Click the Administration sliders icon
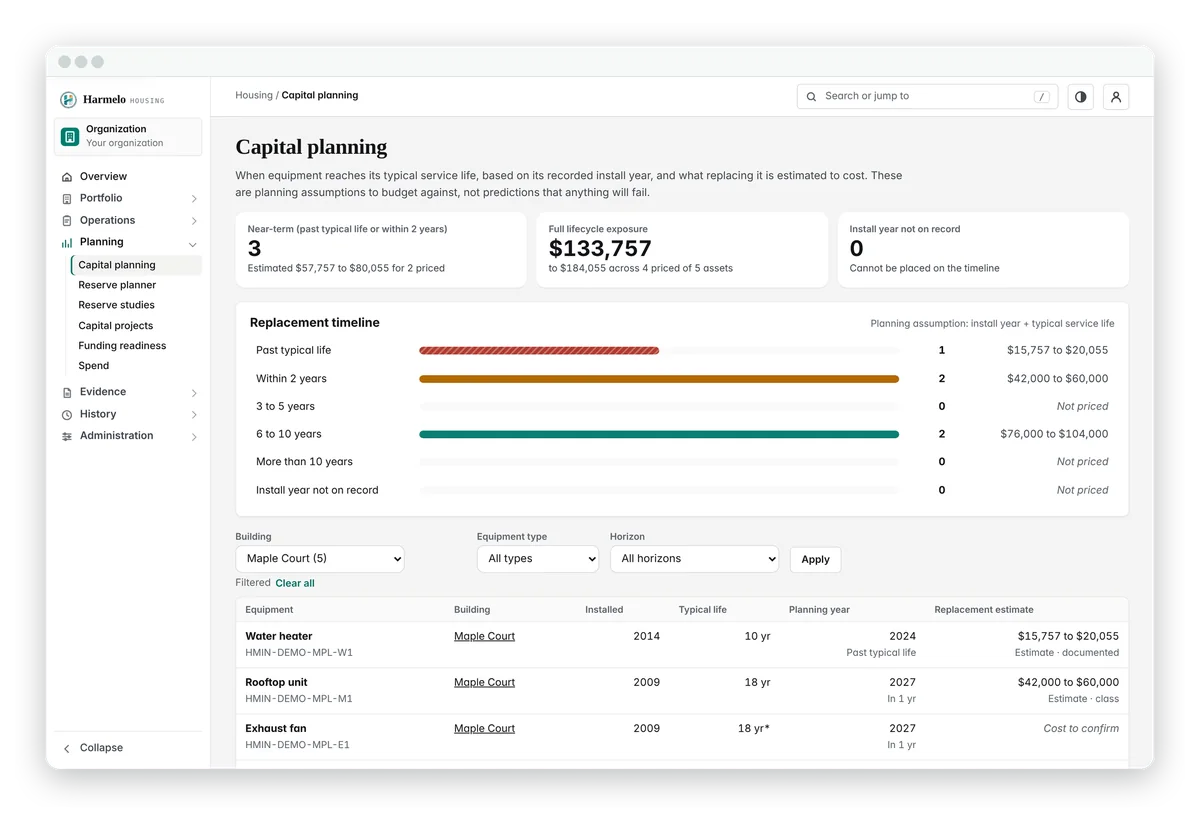The width and height of the screenshot is (1200, 815). click(67, 437)
